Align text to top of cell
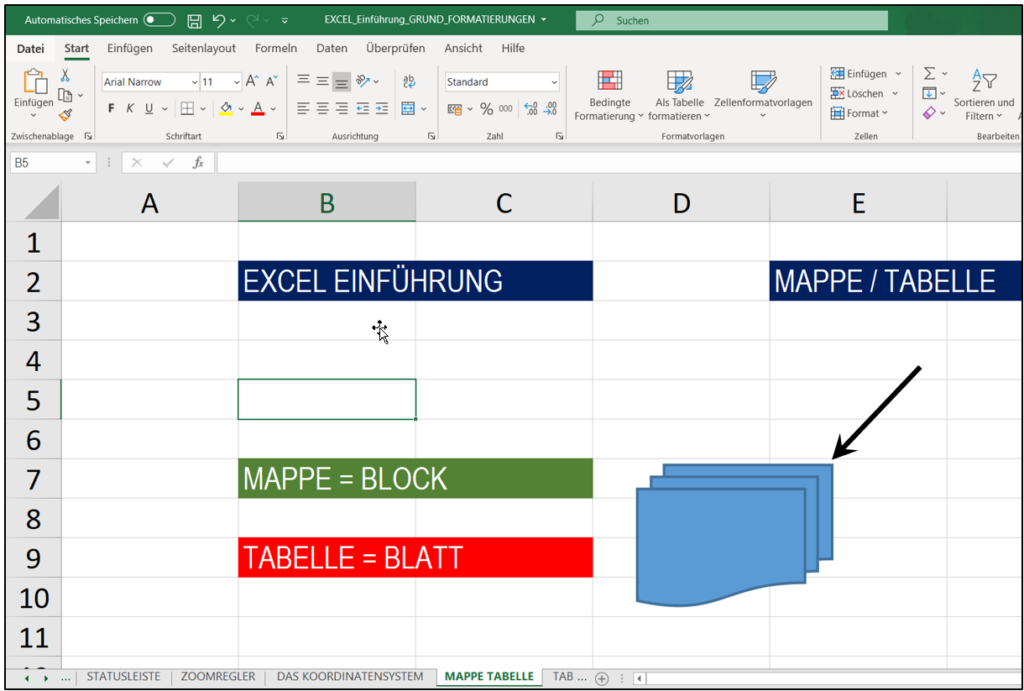Viewport: 1024px width, 691px height. 303,82
